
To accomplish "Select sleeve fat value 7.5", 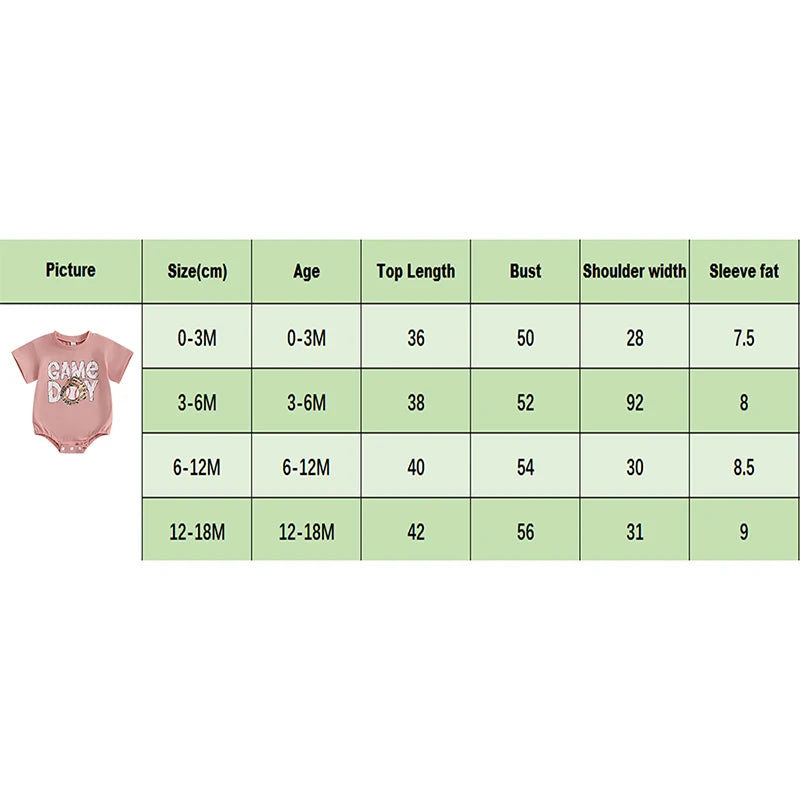I will point(744,338).
